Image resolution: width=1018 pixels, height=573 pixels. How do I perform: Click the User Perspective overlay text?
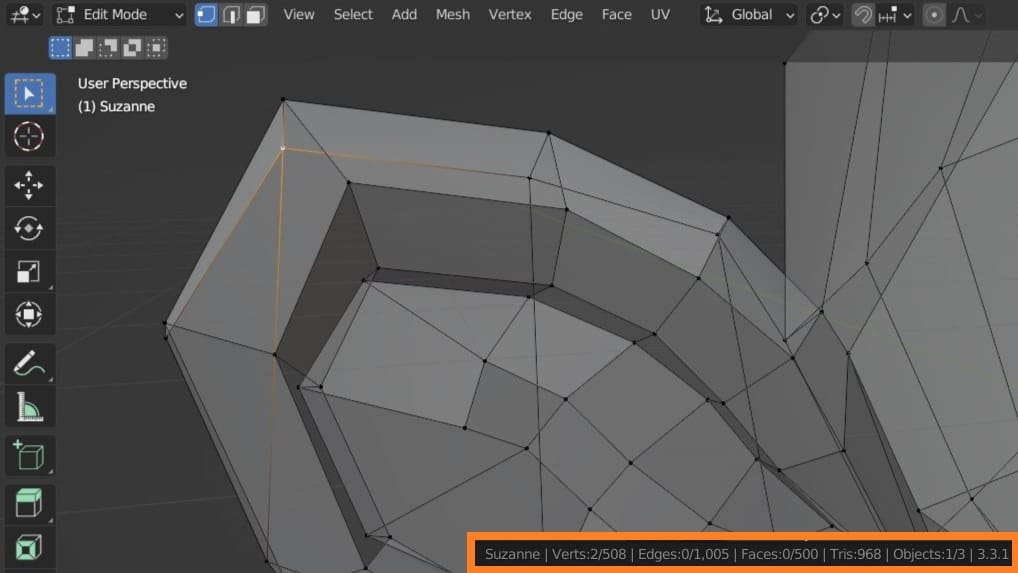tap(132, 83)
